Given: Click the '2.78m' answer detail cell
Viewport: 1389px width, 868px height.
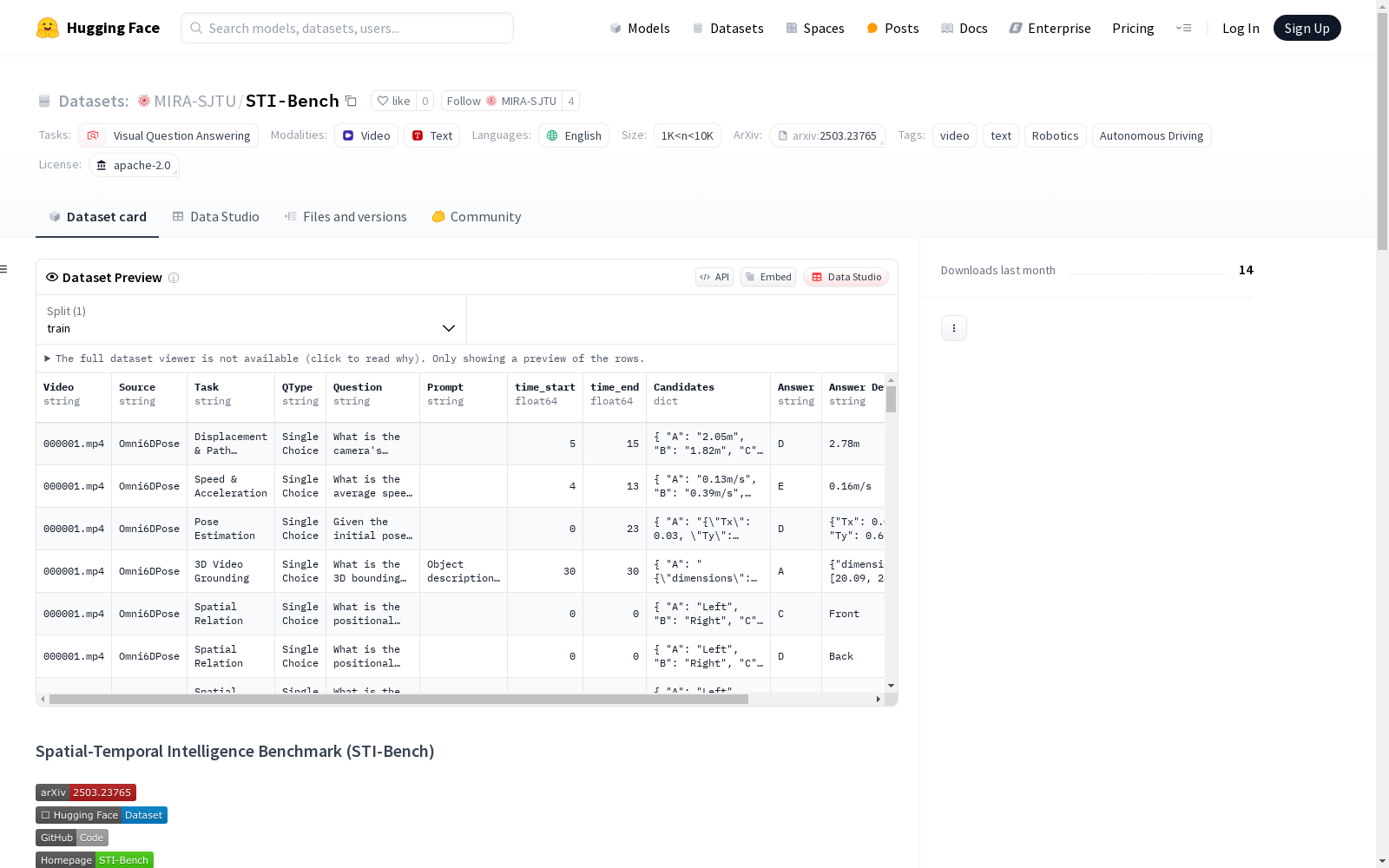Looking at the screenshot, I should (853, 444).
